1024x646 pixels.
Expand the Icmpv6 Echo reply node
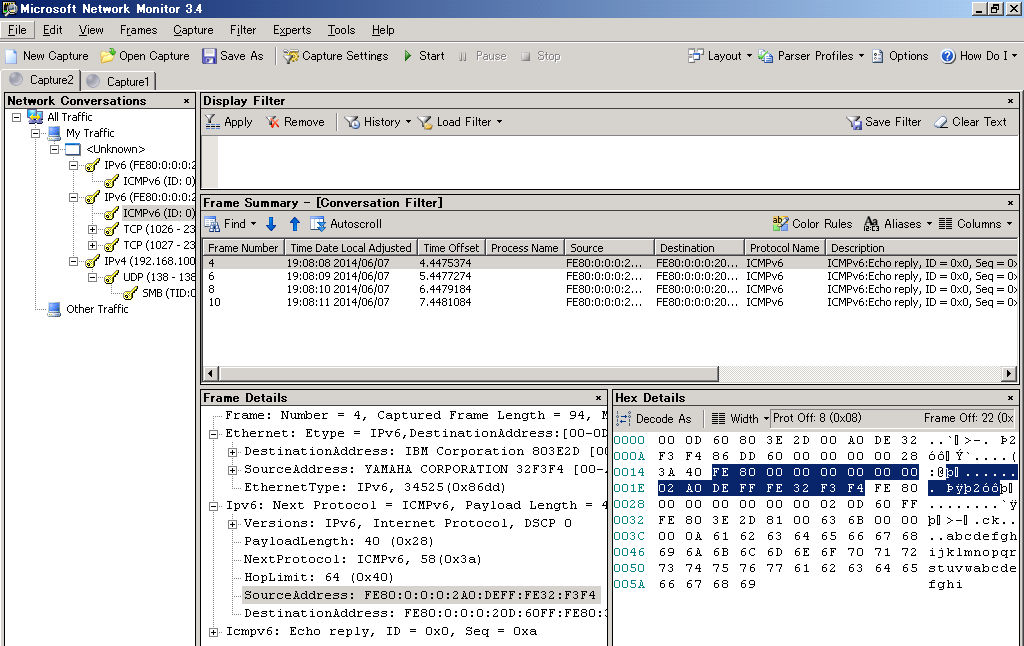tap(214, 632)
